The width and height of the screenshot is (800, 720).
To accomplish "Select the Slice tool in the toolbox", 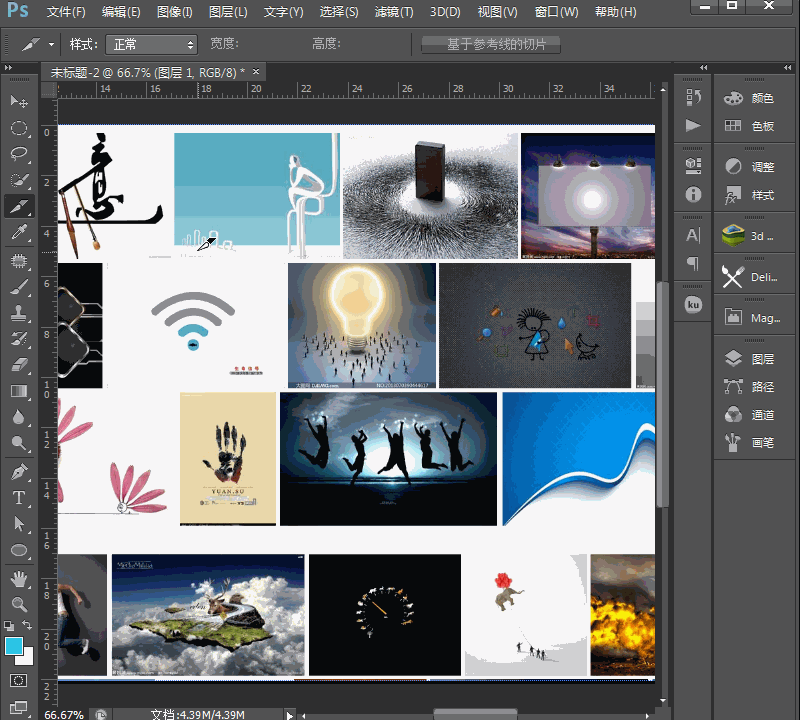I will (19, 206).
